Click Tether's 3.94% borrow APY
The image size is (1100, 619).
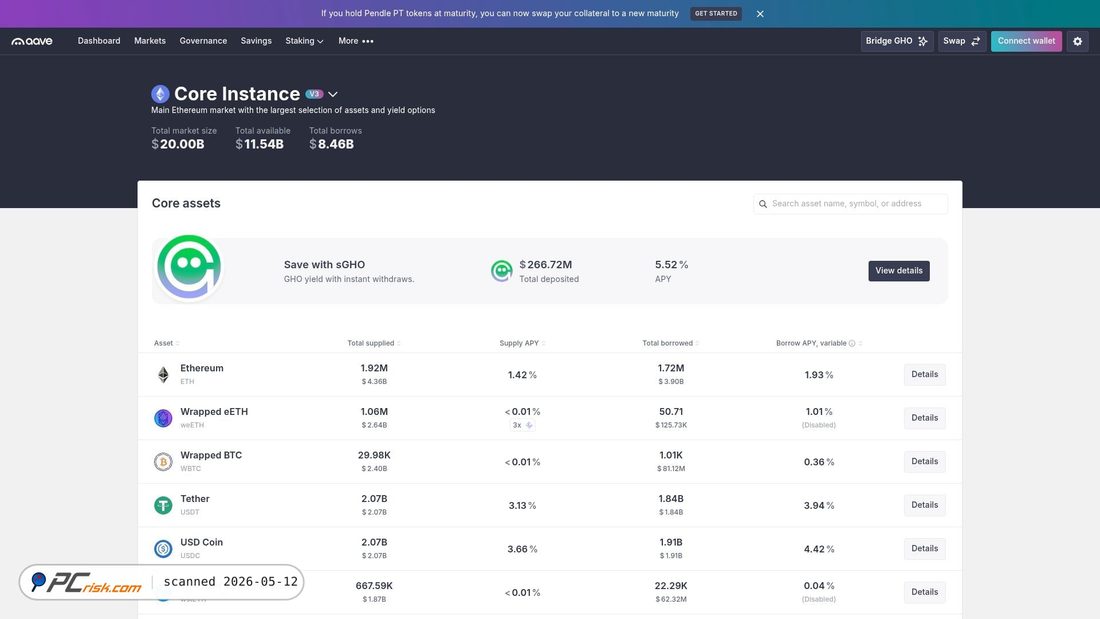pos(819,506)
